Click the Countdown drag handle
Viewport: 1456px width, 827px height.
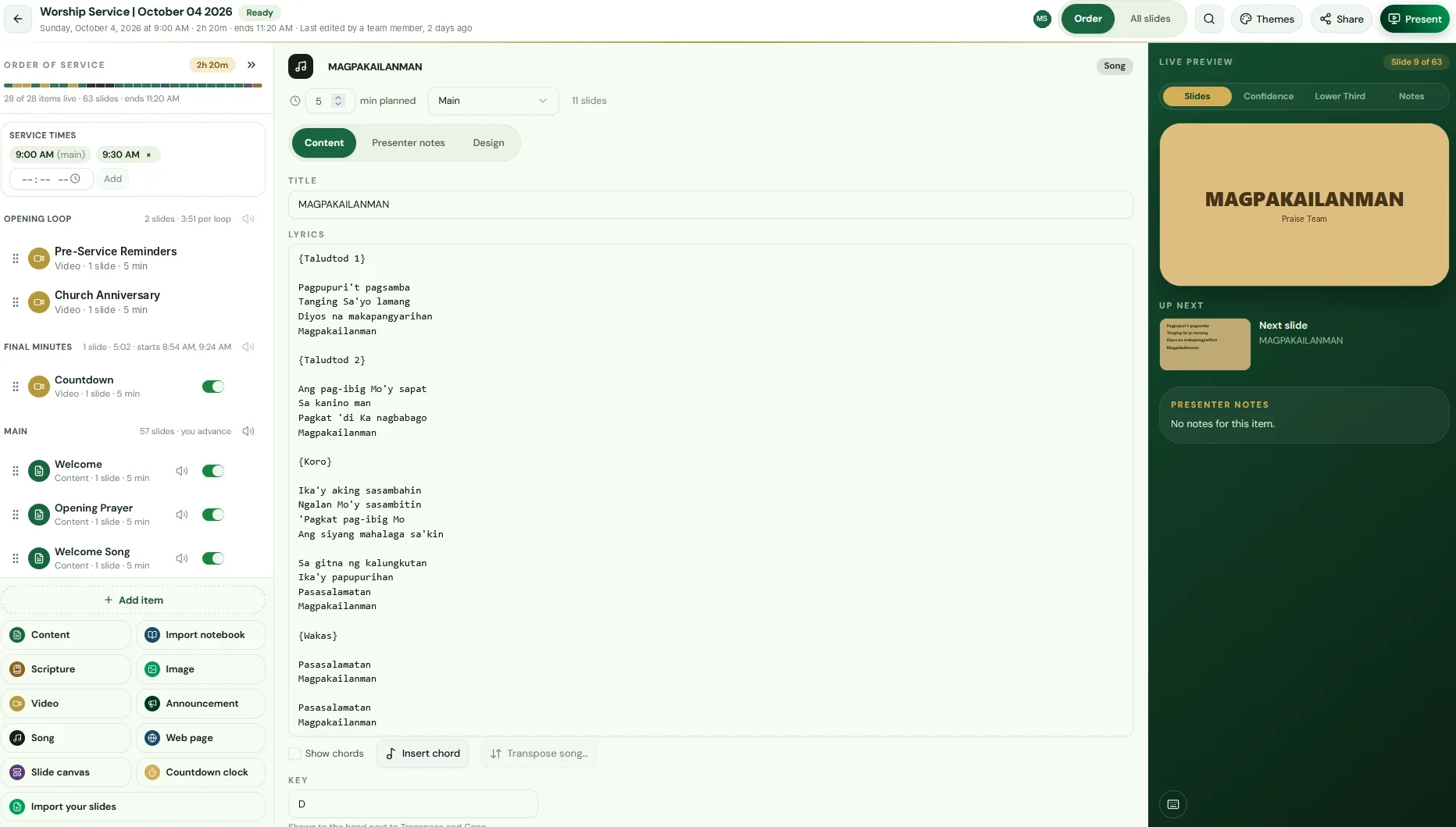16,387
